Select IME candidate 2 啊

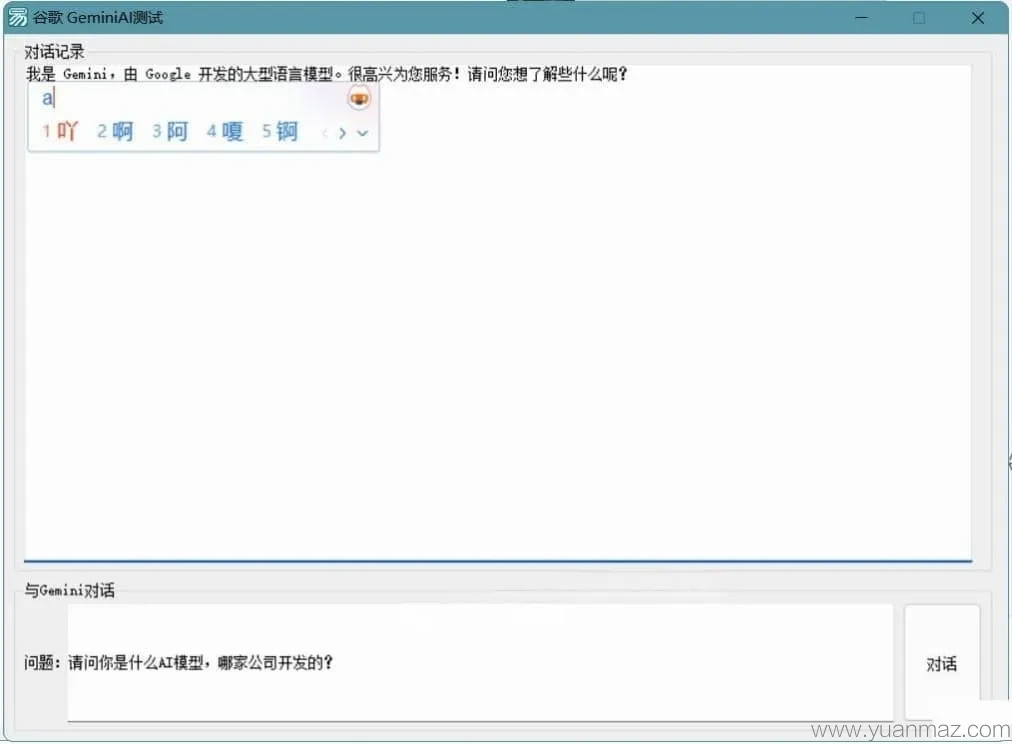click(115, 132)
